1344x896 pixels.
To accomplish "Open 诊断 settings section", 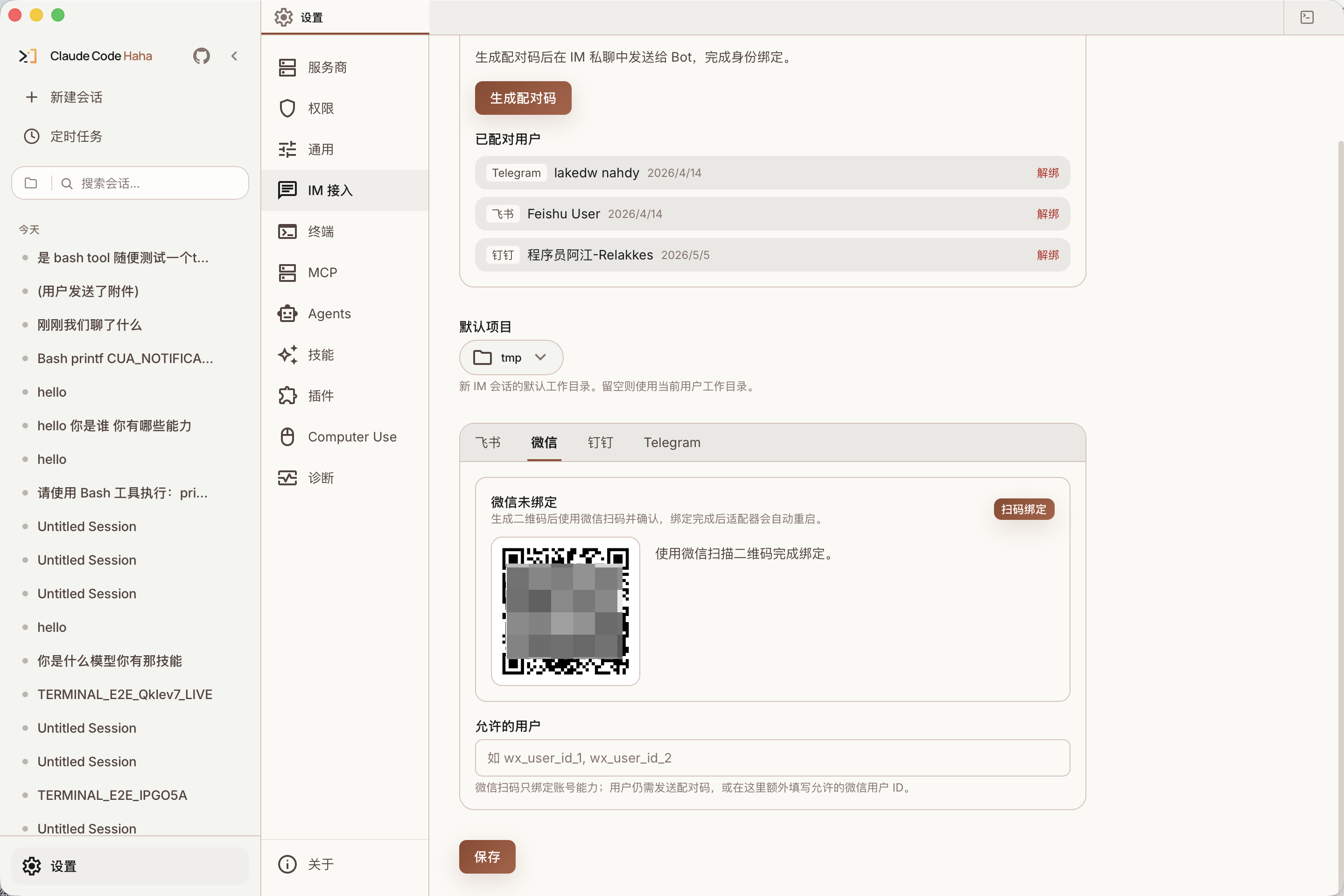I will coord(344,478).
